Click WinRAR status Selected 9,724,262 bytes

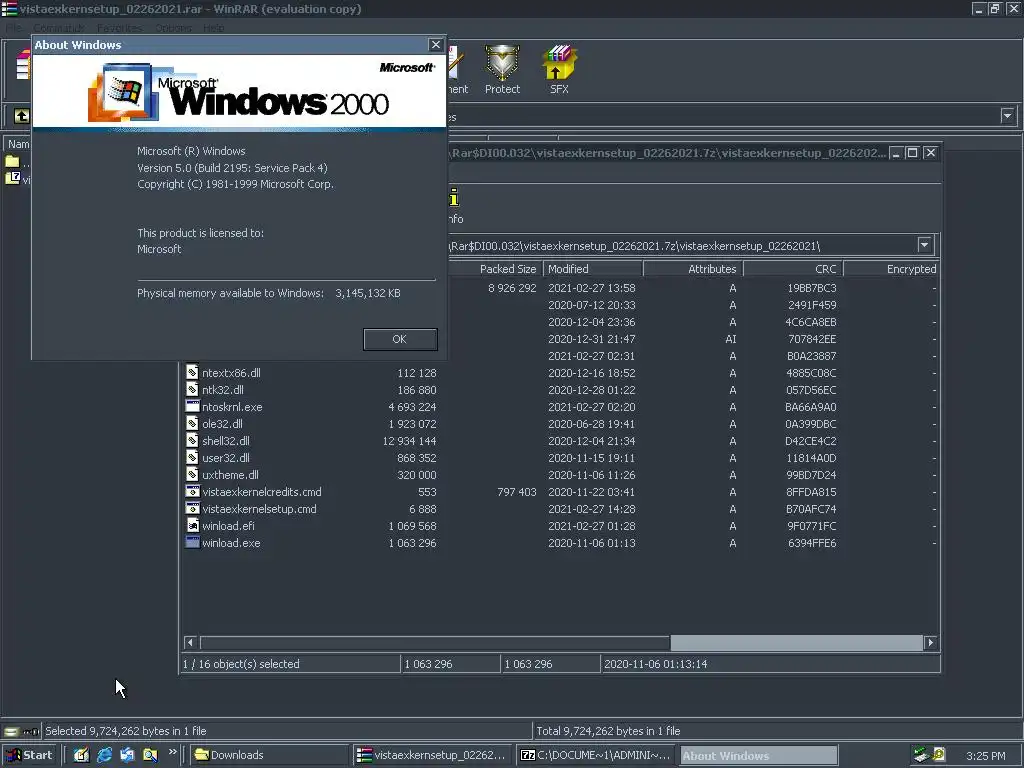coord(125,731)
